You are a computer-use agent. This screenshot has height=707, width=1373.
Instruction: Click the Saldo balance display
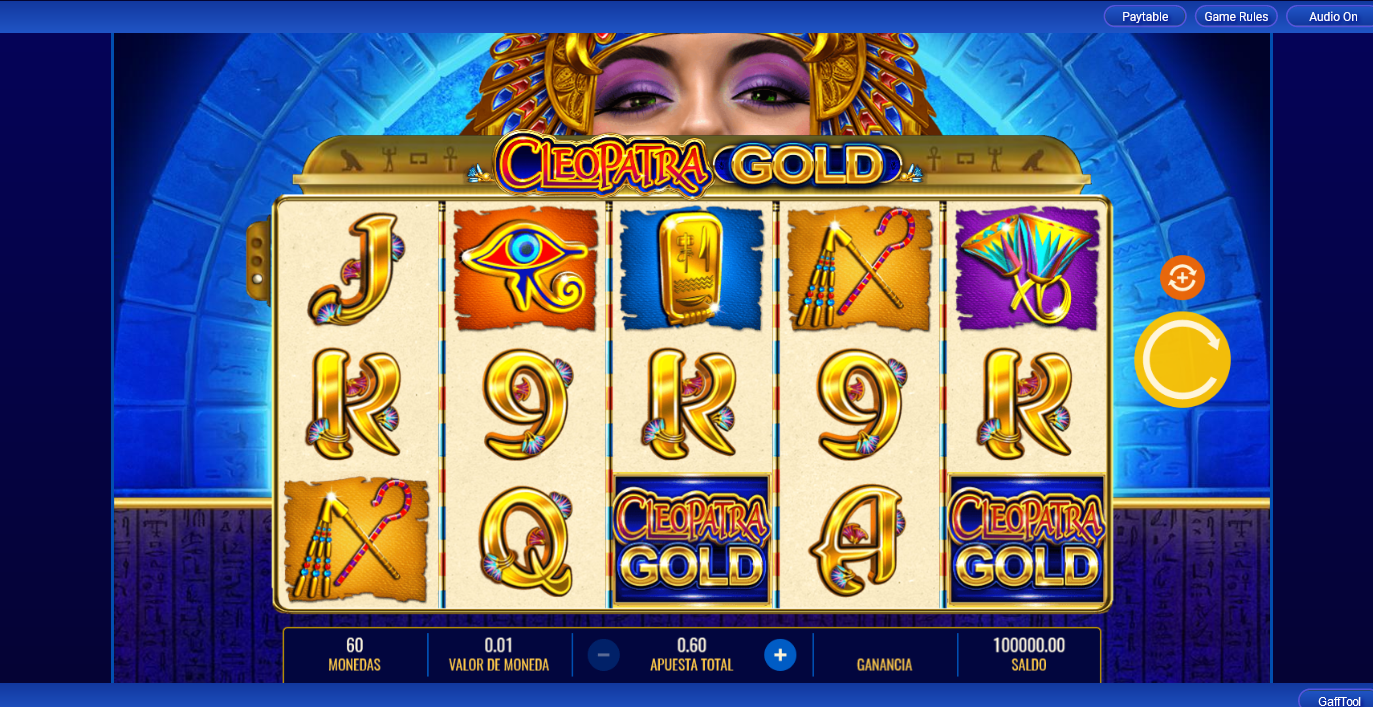[1029, 654]
